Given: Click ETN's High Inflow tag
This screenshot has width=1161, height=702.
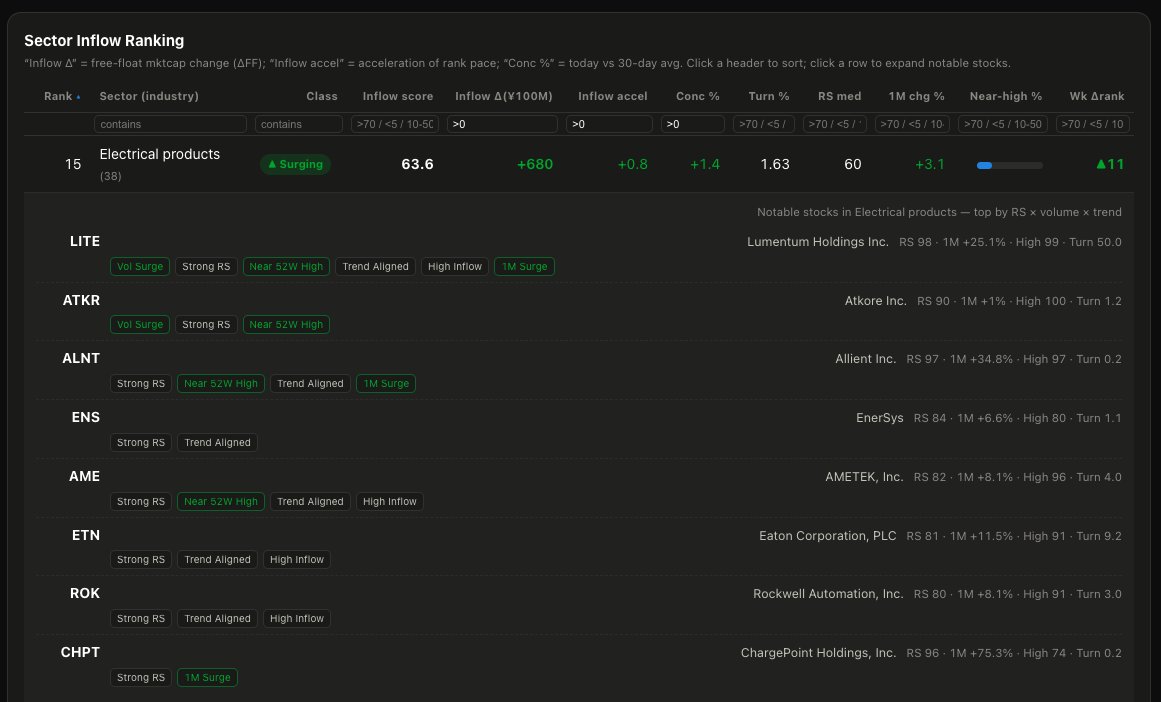Looking at the screenshot, I should point(297,560).
